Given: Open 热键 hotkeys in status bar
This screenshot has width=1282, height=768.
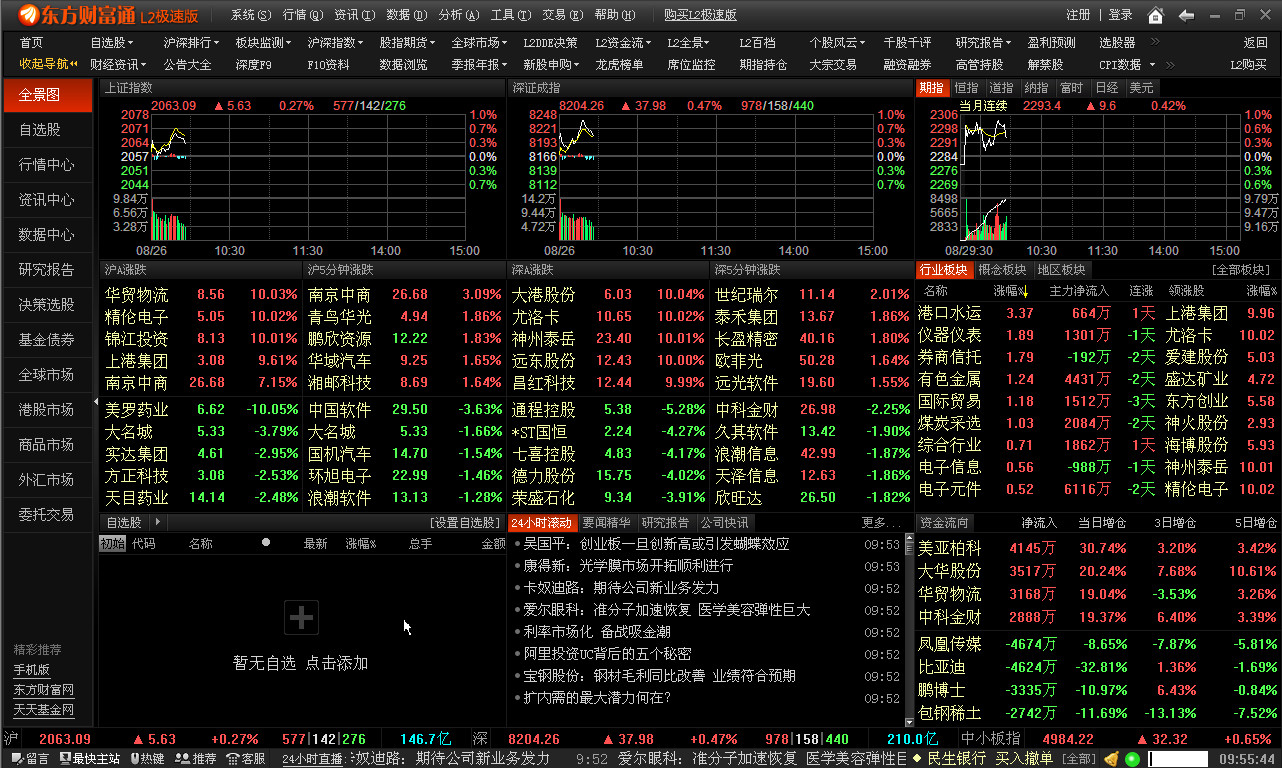Looking at the screenshot, I should 146,759.
